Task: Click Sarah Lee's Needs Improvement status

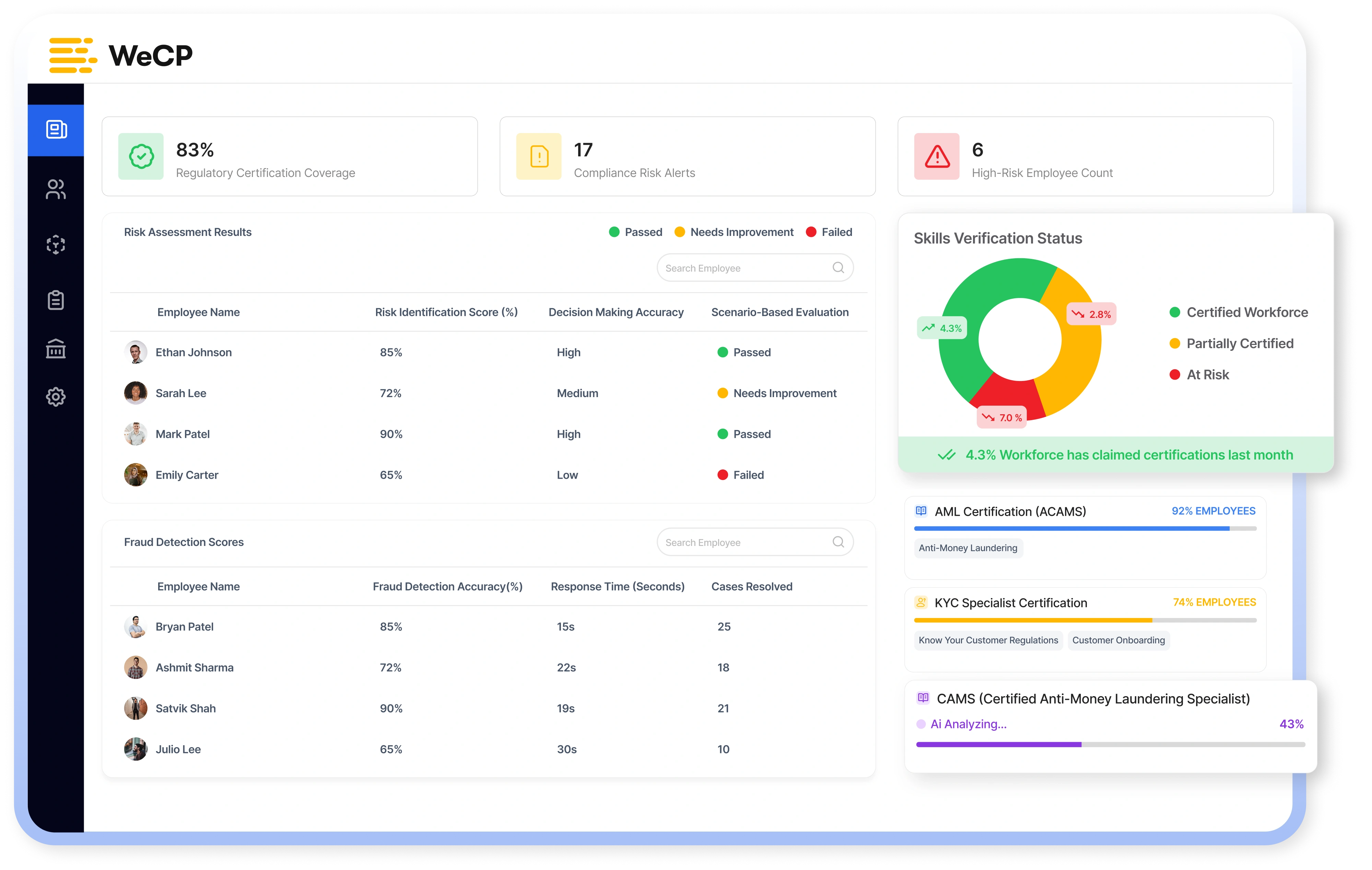Action: (777, 393)
